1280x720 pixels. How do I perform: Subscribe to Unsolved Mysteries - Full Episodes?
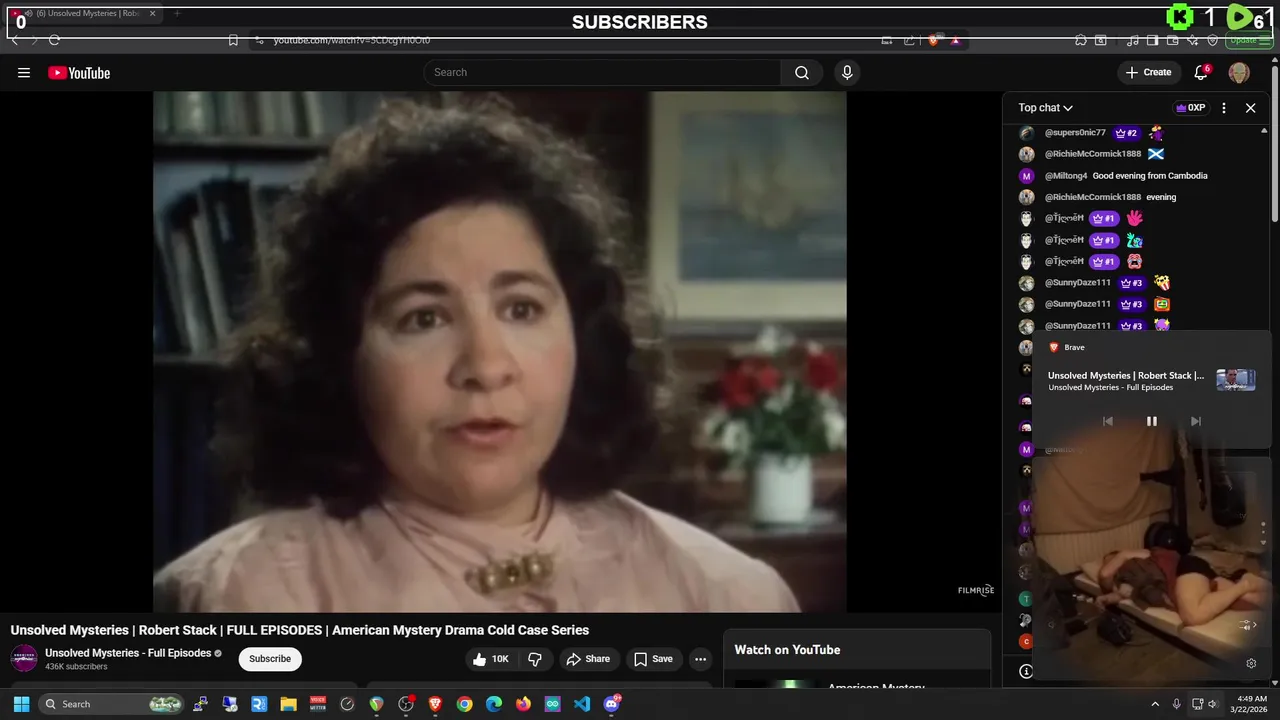pyautogui.click(x=270, y=659)
